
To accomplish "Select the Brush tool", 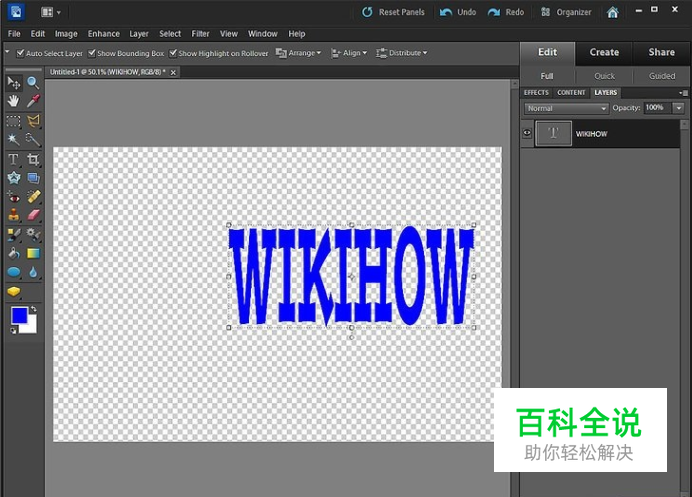I will (x=14, y=234).
